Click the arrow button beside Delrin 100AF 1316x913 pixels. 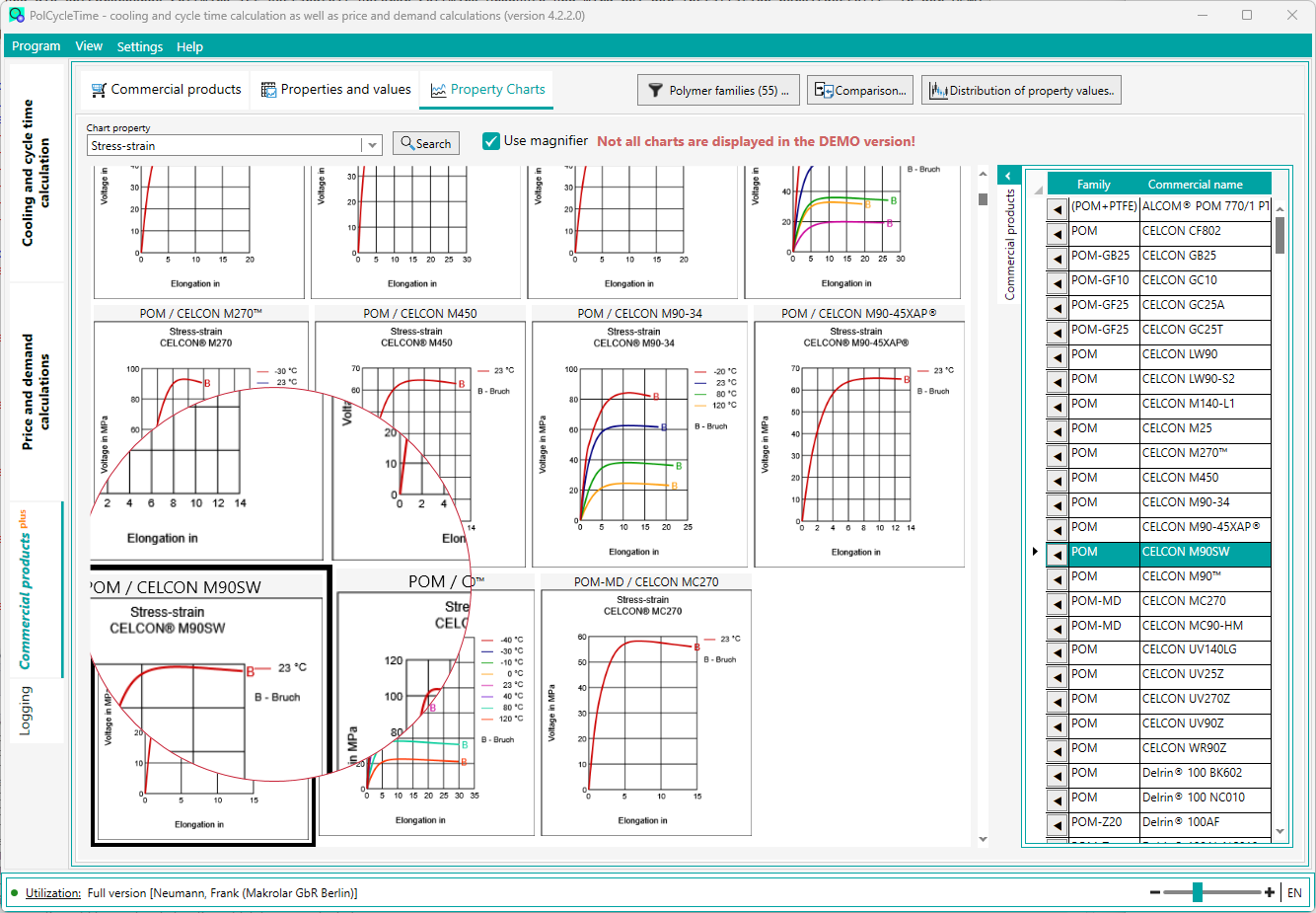pos(1058,825)
